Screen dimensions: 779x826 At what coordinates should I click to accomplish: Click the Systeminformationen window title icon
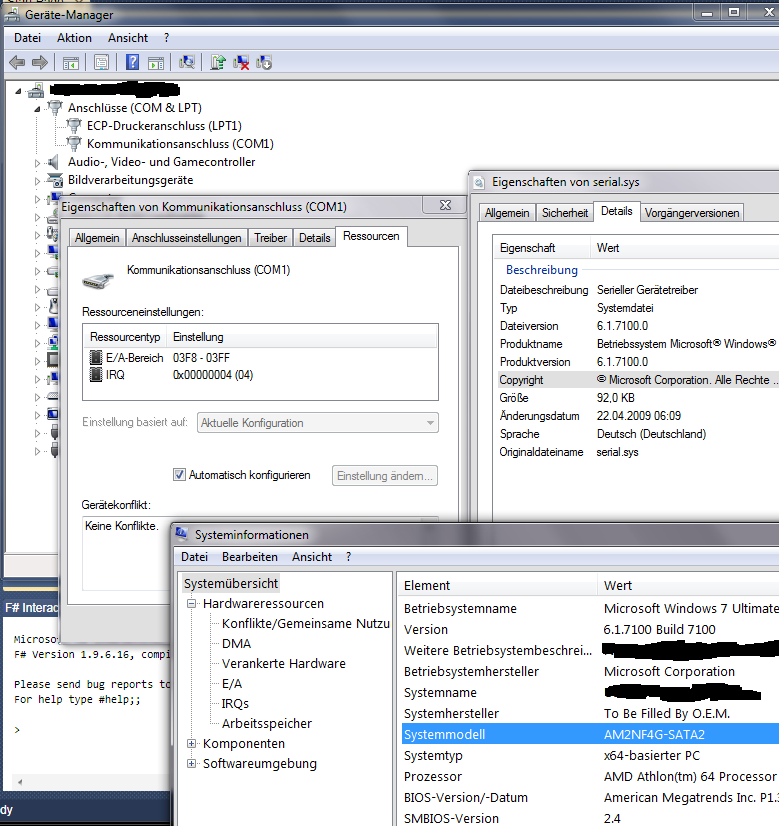[x=182, y=534]
